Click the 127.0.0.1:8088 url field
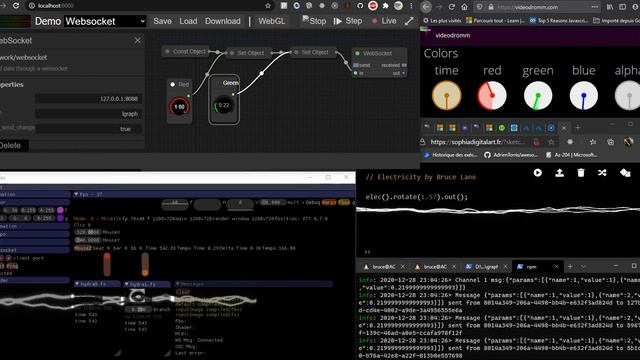 (x=89, y=99)
